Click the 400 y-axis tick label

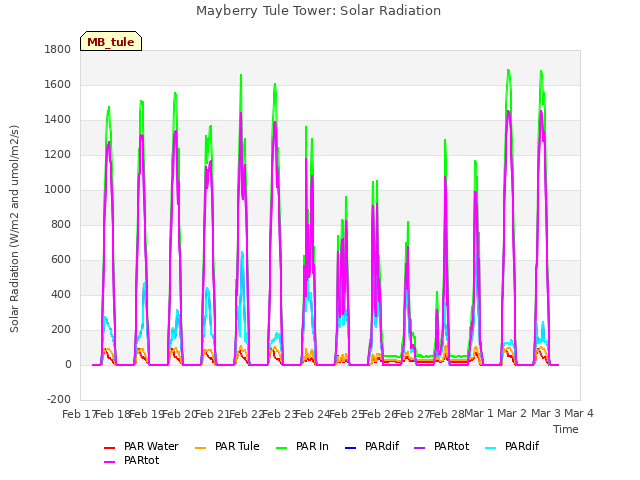[x=61, y=295]
